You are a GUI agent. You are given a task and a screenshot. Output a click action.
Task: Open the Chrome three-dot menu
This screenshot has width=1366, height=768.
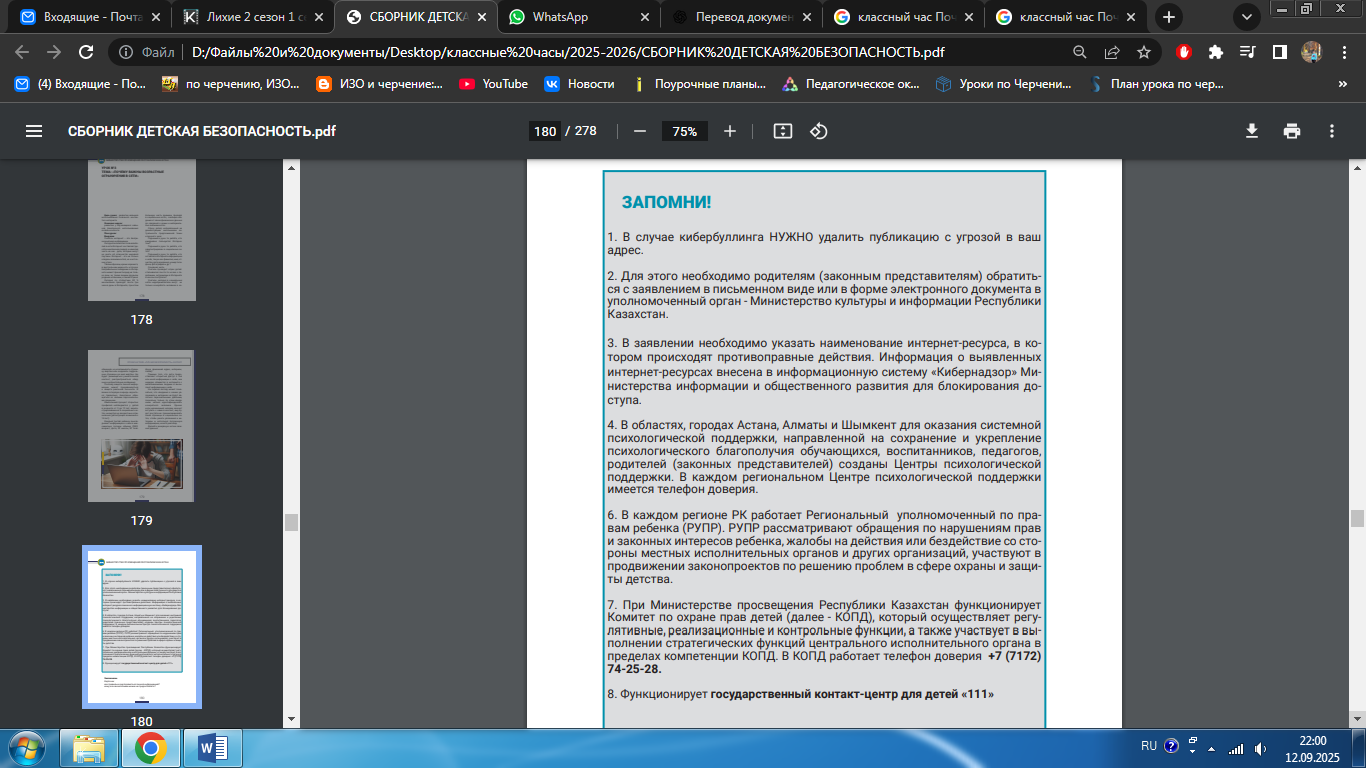coord(1343,52)
